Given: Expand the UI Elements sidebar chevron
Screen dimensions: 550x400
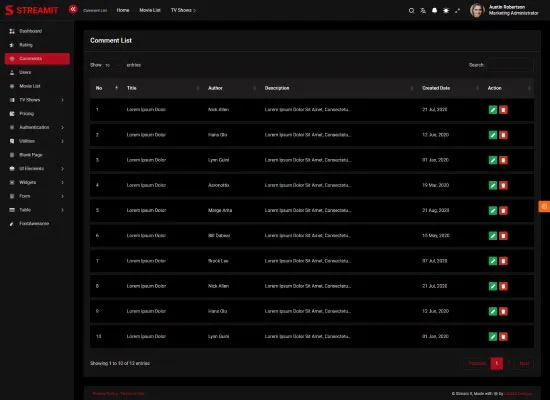Looking at the screenshot, I should coord(62,168).
